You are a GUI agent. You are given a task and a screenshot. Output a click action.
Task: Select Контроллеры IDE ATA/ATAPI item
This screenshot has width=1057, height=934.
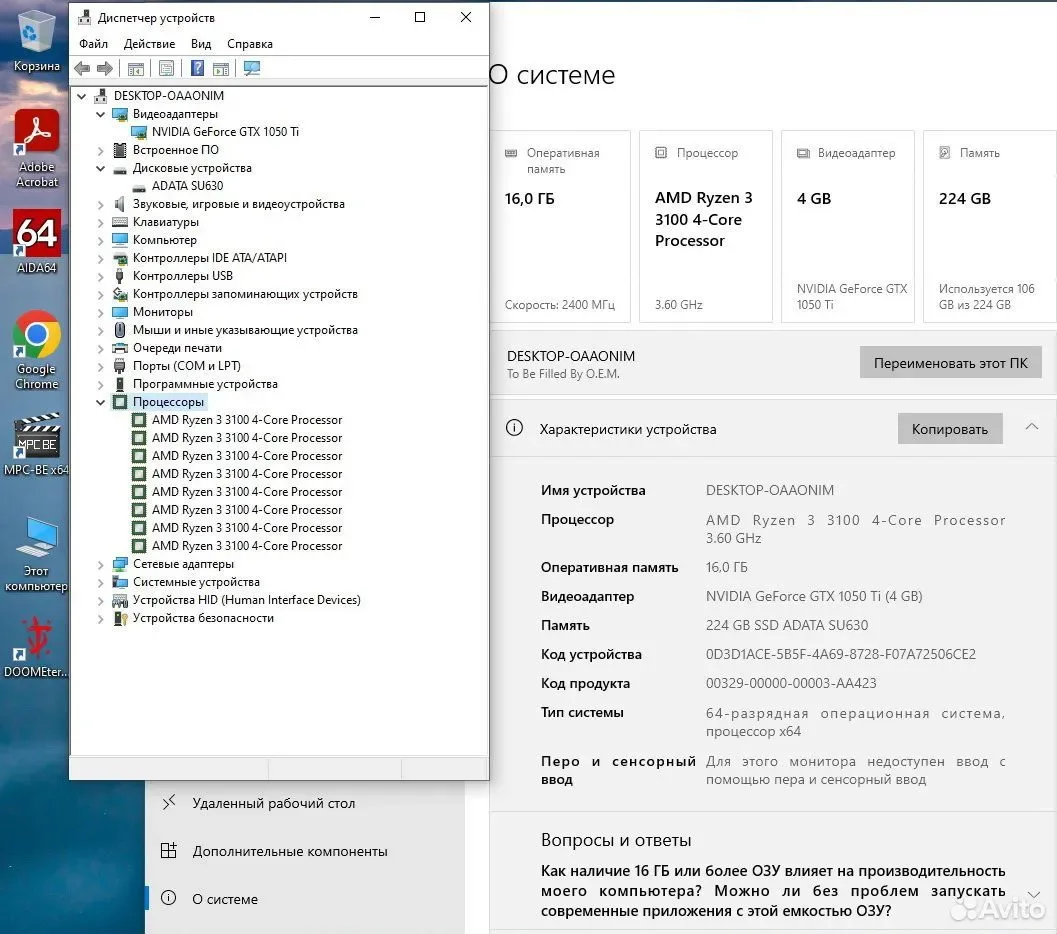pyautogui.click(x=210, y=258)
